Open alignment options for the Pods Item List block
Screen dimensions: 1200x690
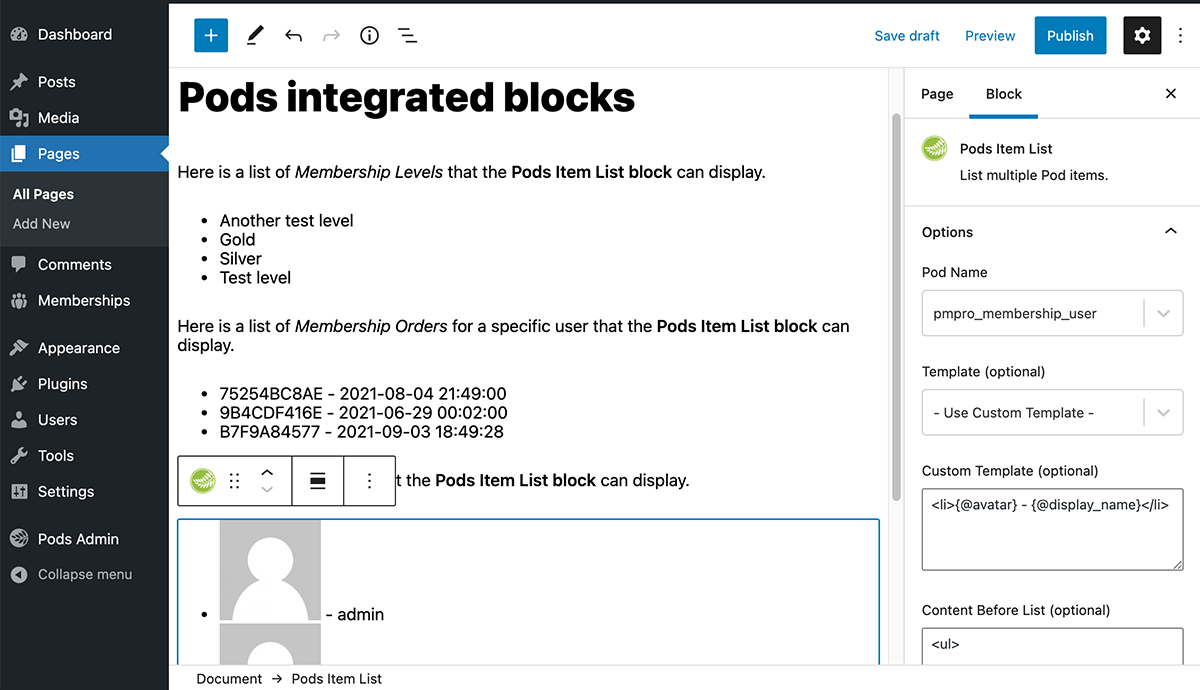pos(317,480)
